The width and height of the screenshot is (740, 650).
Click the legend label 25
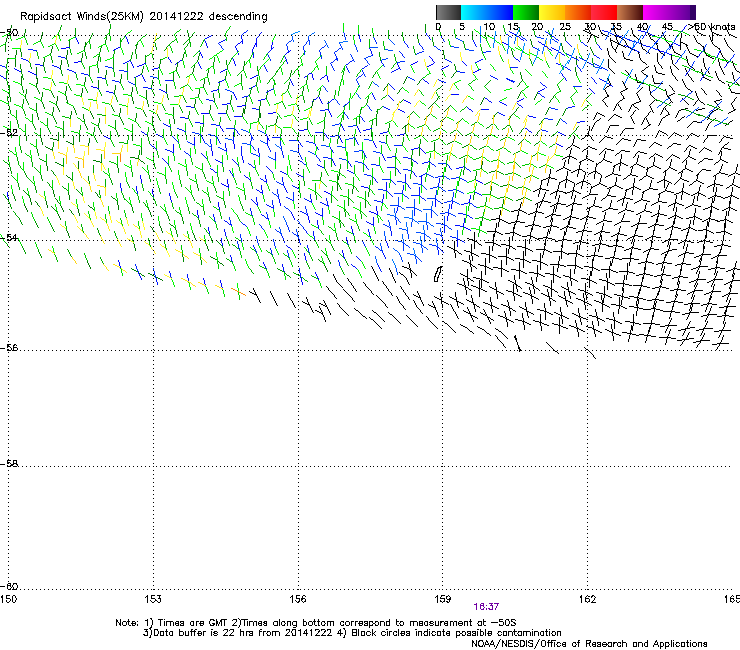pos(564,27)
